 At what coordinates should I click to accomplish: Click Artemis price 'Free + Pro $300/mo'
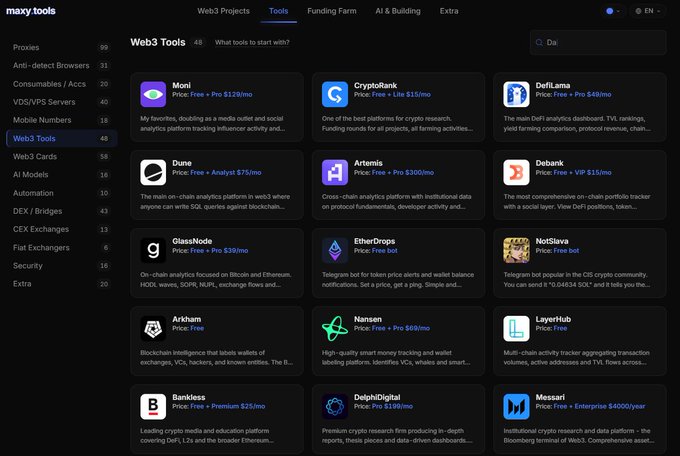(x=403, y=173)
